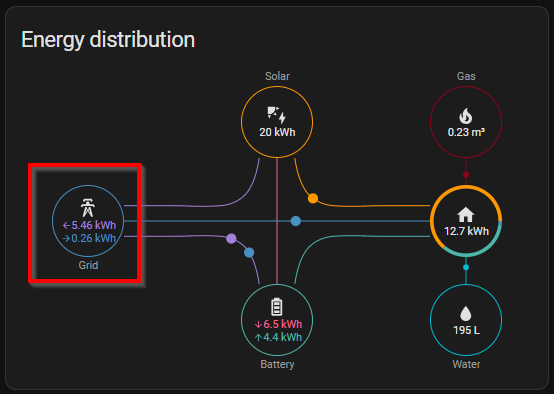554x394 pixels.
Task: Click the Energy distribution card title
Action: coord(108,40)
